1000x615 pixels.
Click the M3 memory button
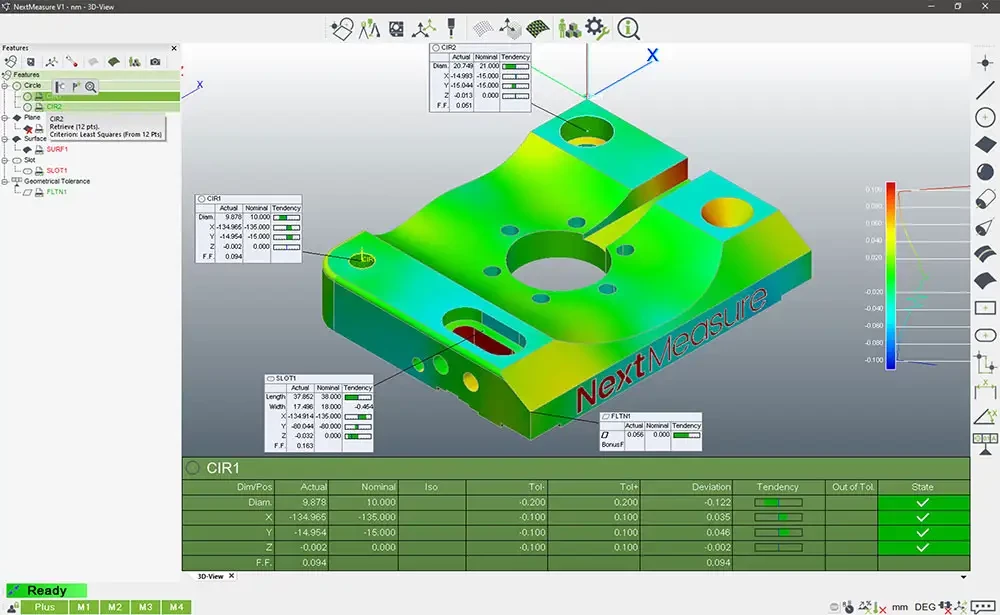click(x=145, y=607)
